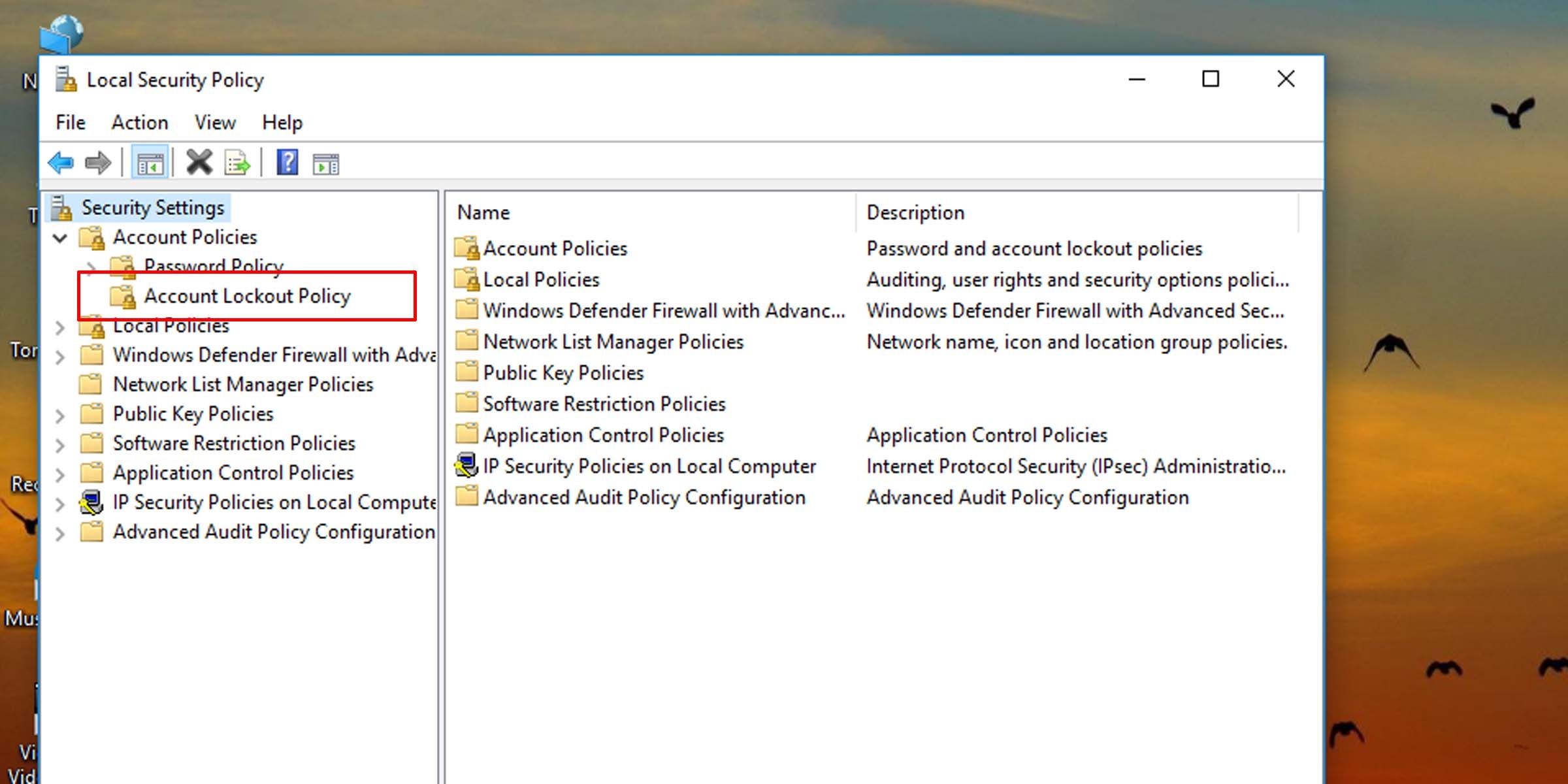This screenshot has height=784, width=1568.
Task: Open the View menu
Action: point(214,123)
